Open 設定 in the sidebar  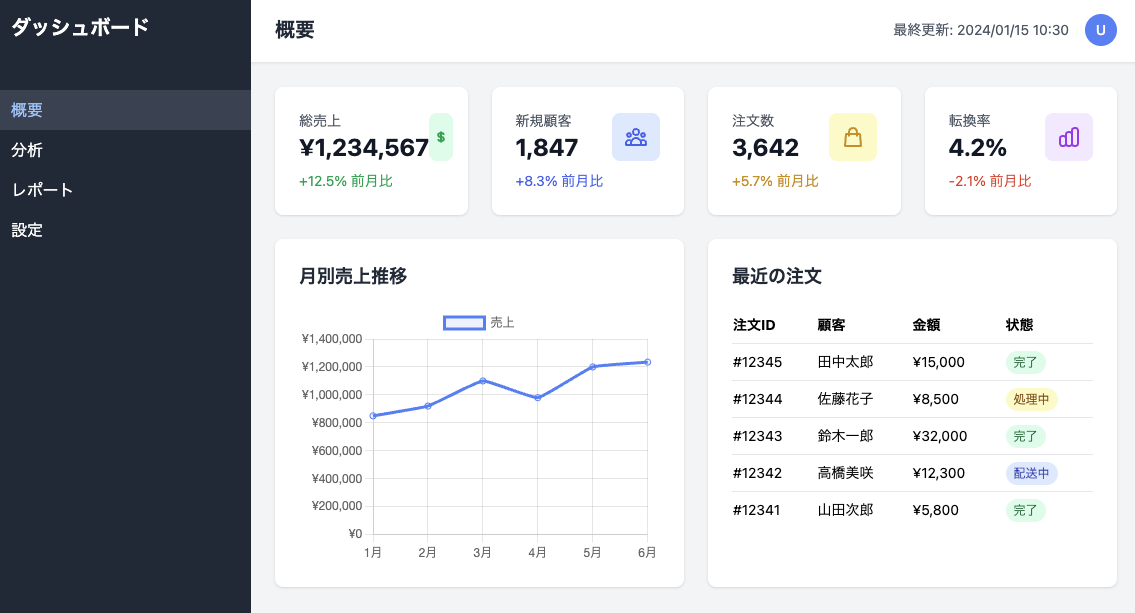coord(125,230)
